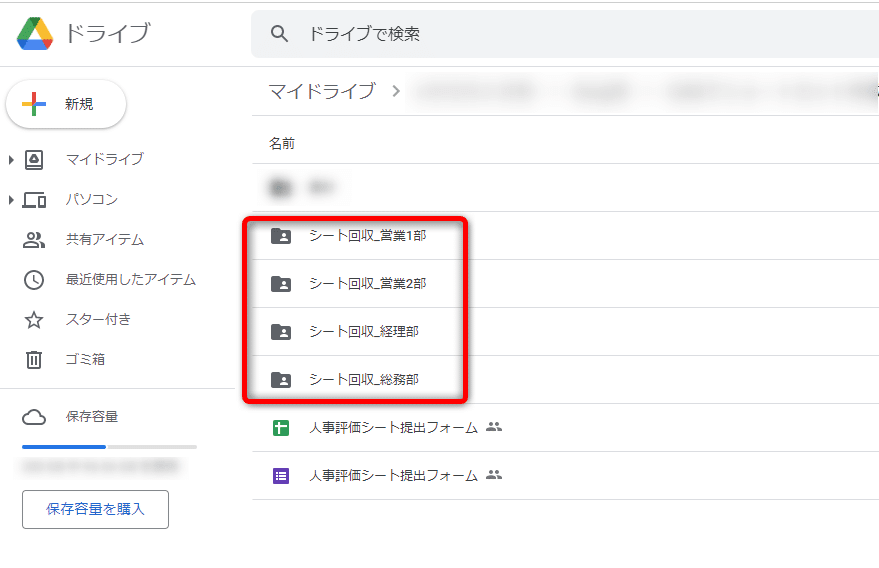The image size is (879, 568).
Task: Click the breadcrumb chevron after マイドライブ
Action: coord(396,92)
